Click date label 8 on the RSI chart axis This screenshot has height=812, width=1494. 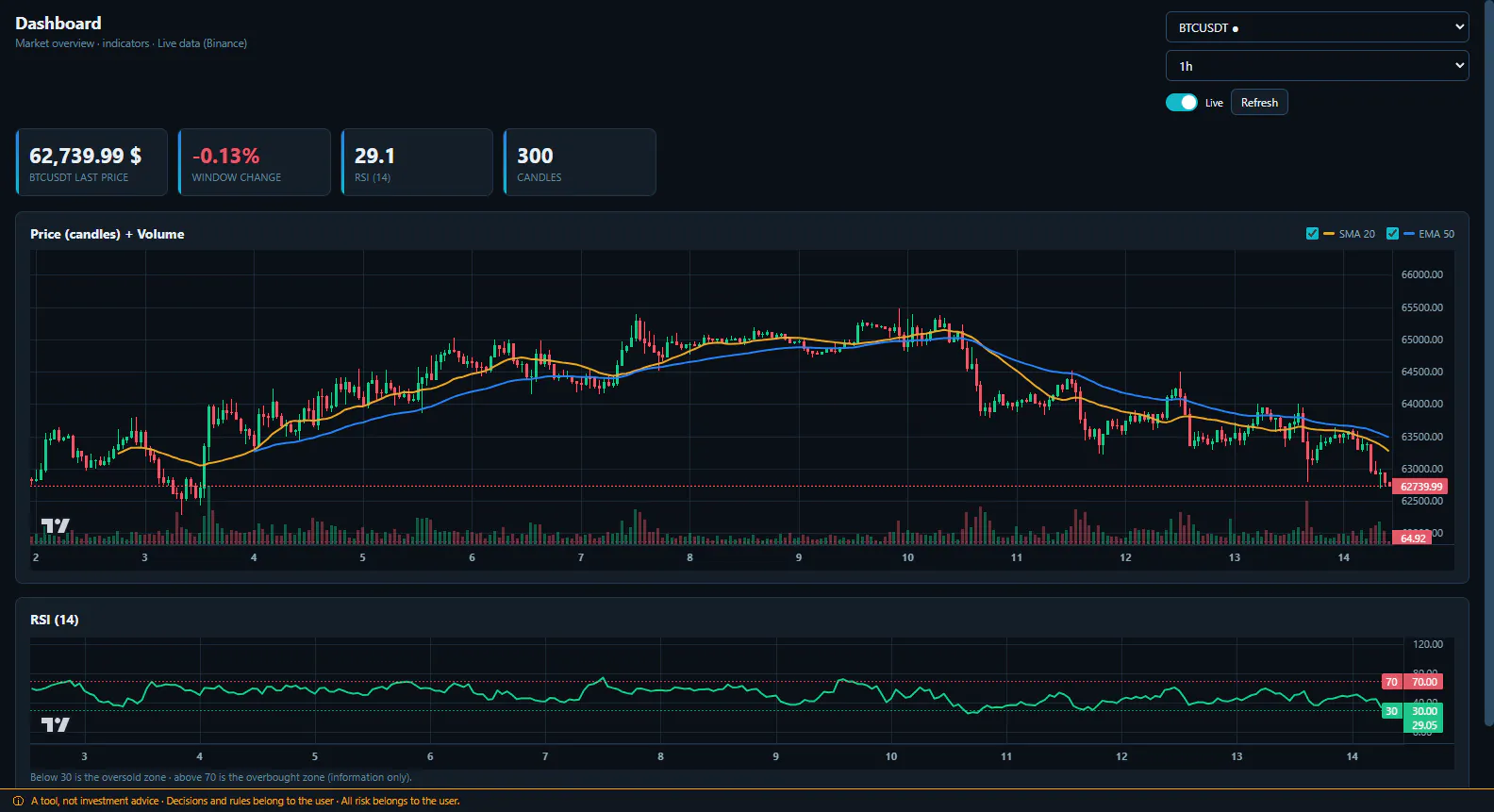660,756
